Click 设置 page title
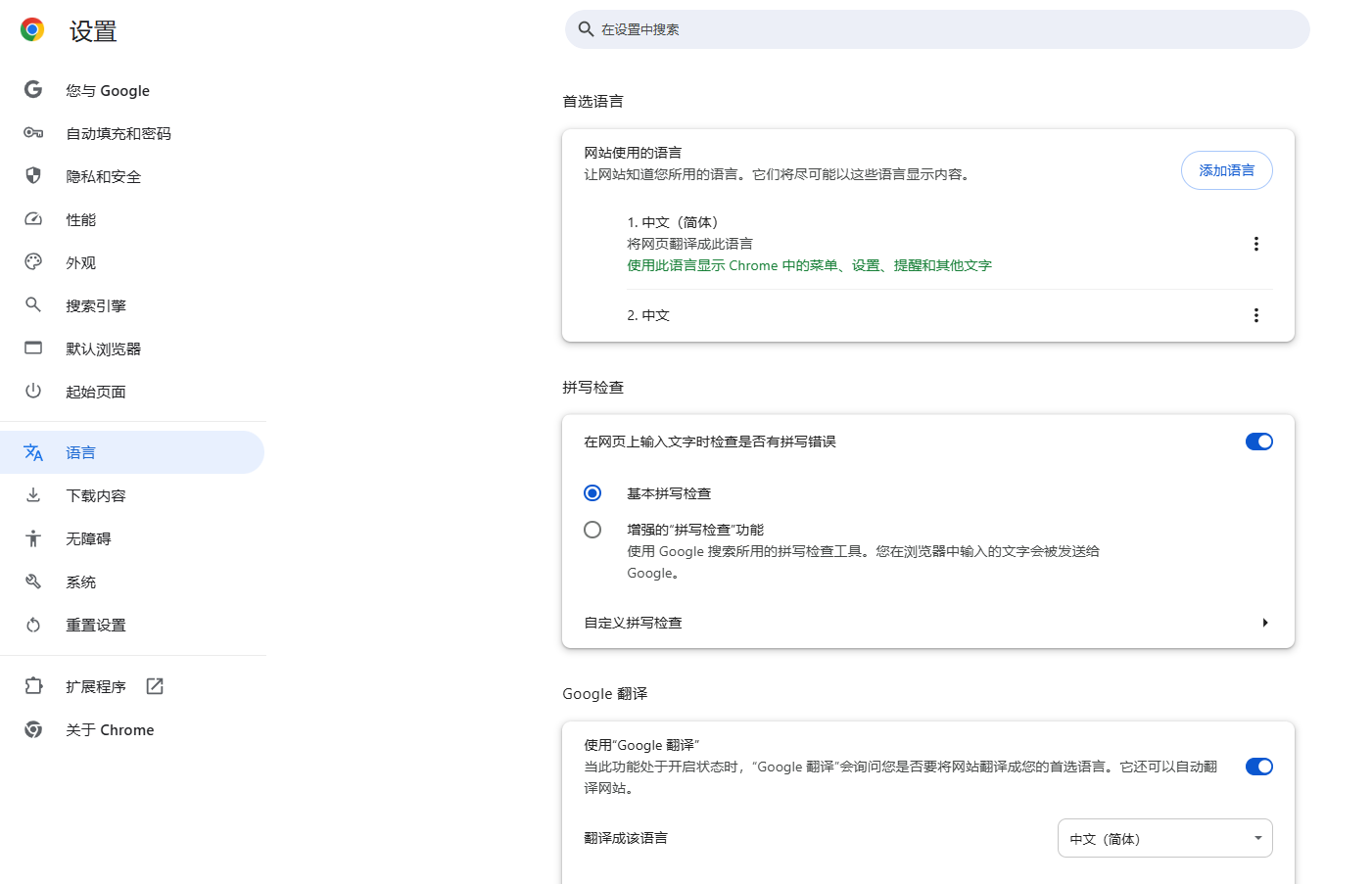 (93, 31)
